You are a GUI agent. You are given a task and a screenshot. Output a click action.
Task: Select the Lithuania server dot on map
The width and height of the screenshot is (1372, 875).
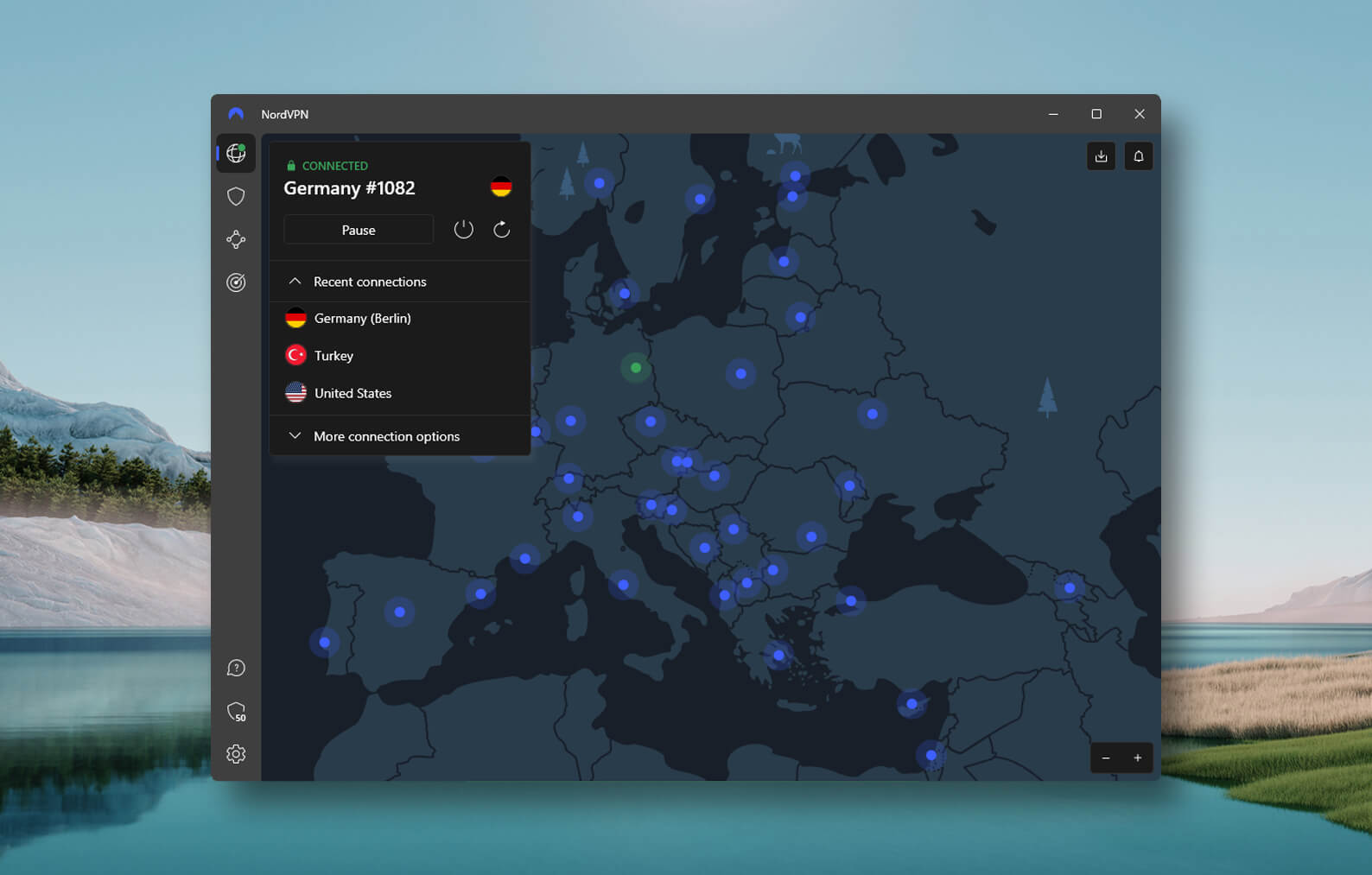801,318
